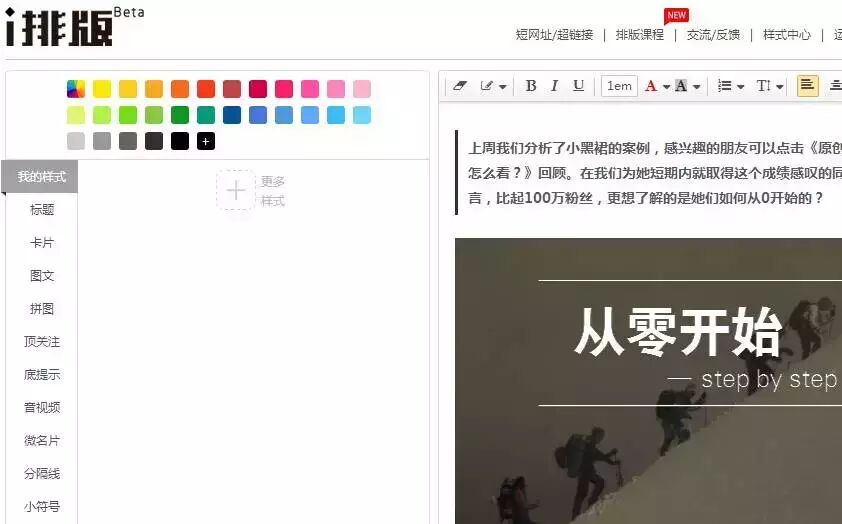Select the 卡片 style category
842x524 pixels.
coord(42,243)
